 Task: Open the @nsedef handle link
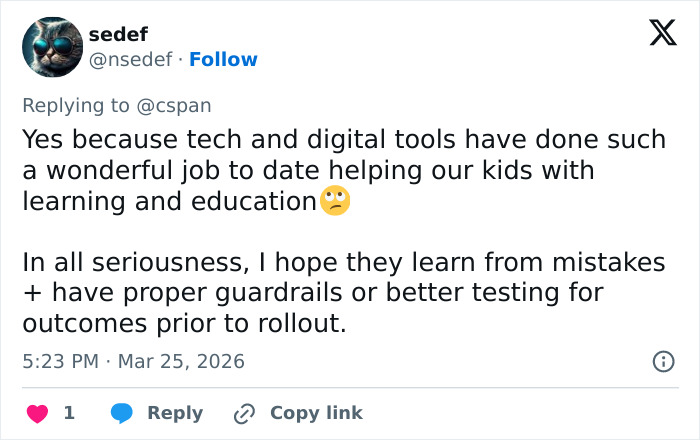132,60
